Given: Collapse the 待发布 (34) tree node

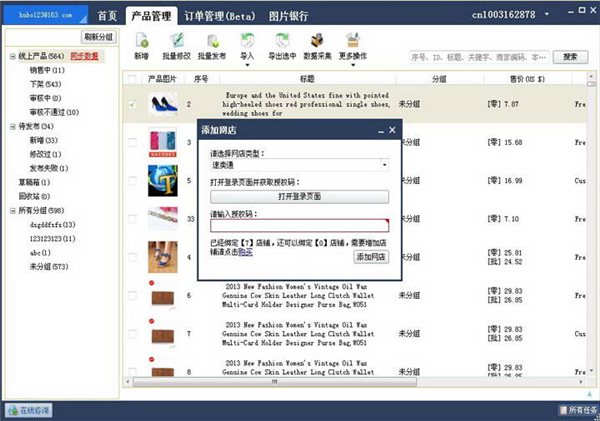Looking at the screenshot, I should pyautogui.click(x=13, y=126).
